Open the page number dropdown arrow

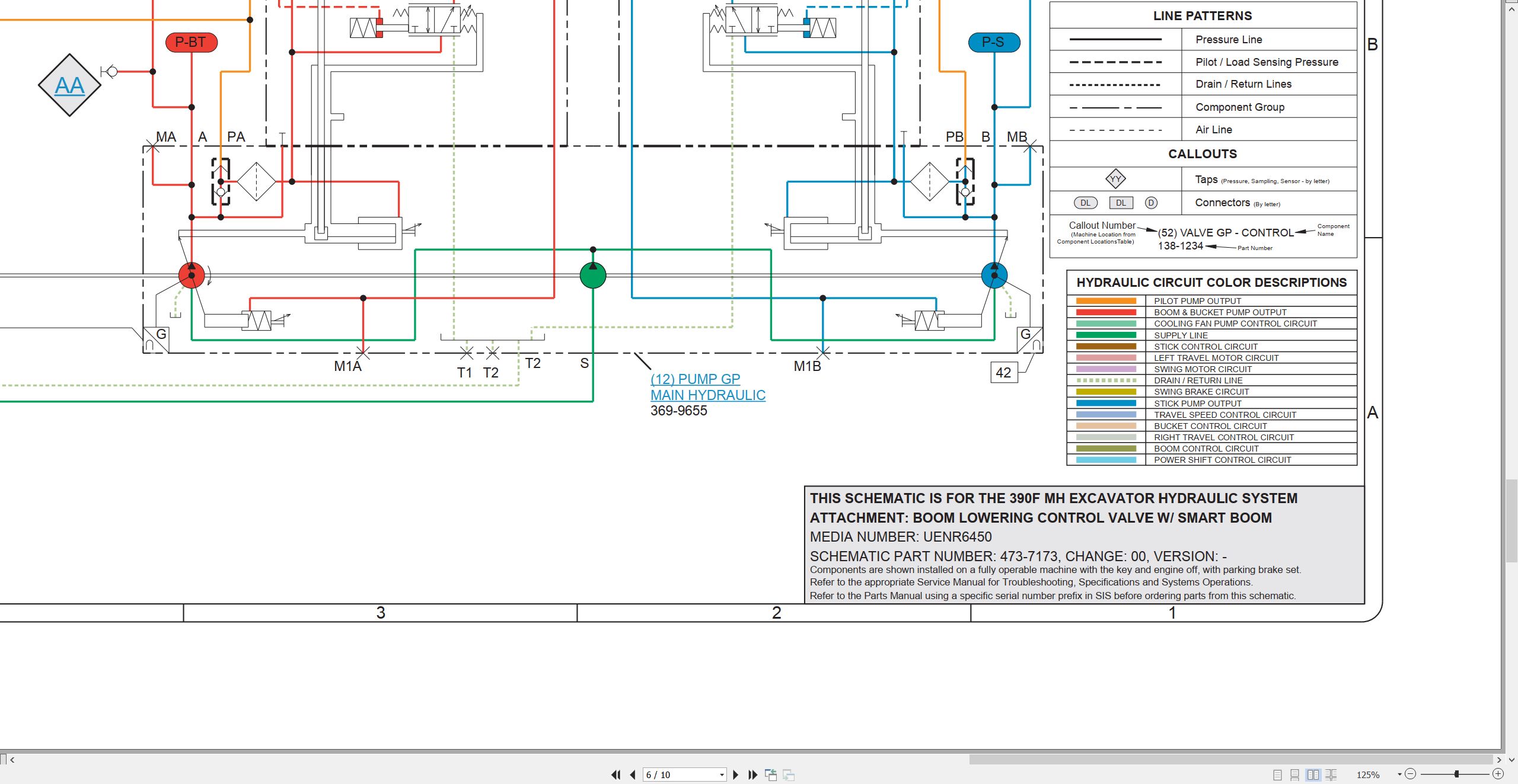tap(722, 775)
